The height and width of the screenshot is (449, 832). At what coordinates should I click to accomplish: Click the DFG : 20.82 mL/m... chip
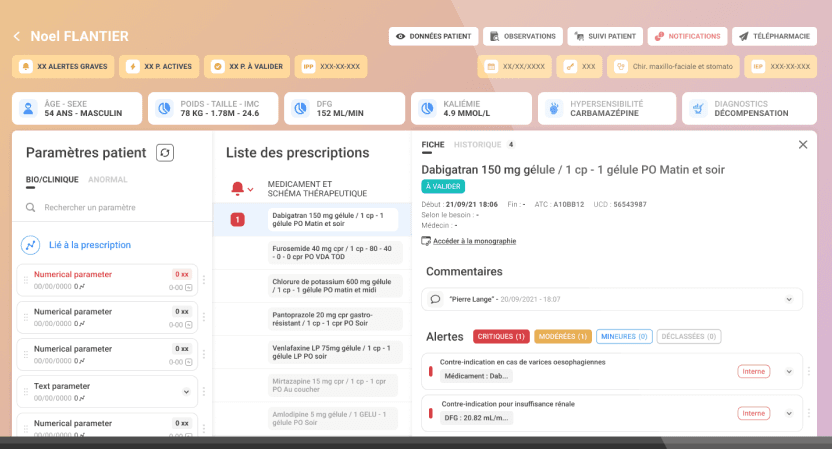[476, 418]
